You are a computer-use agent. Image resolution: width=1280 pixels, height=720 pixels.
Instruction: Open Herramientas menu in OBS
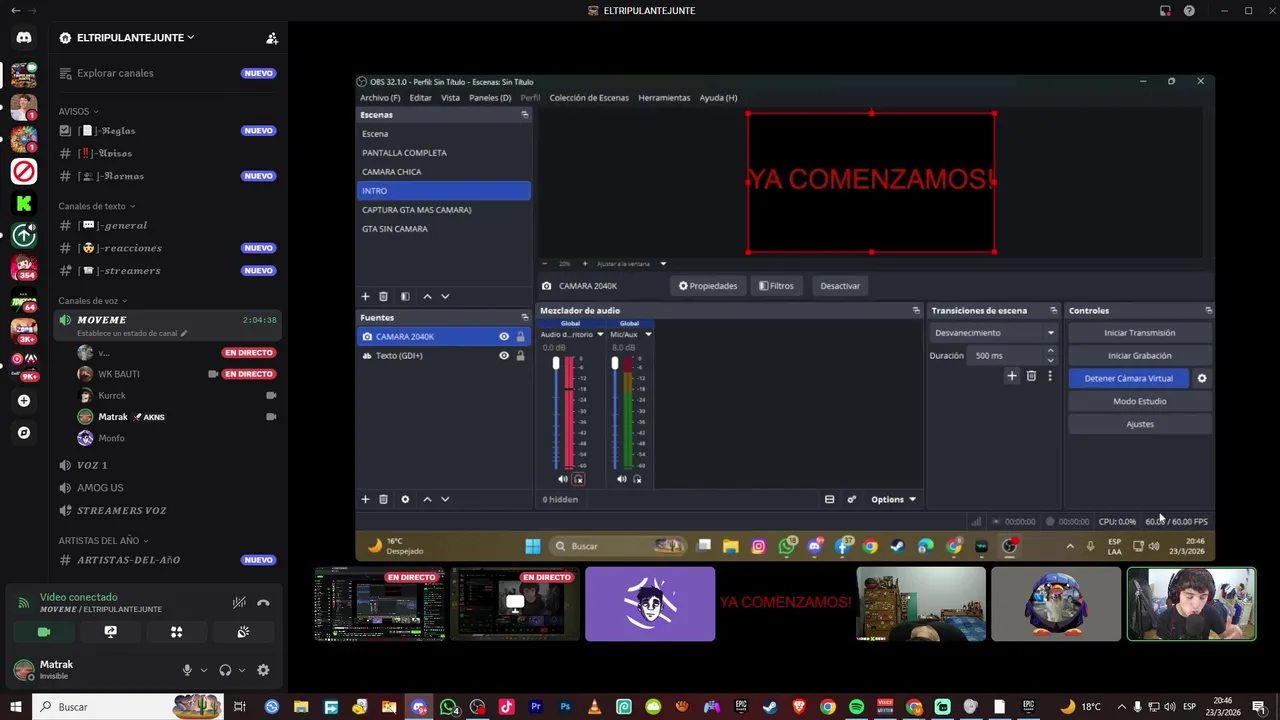tap(664, 98)
